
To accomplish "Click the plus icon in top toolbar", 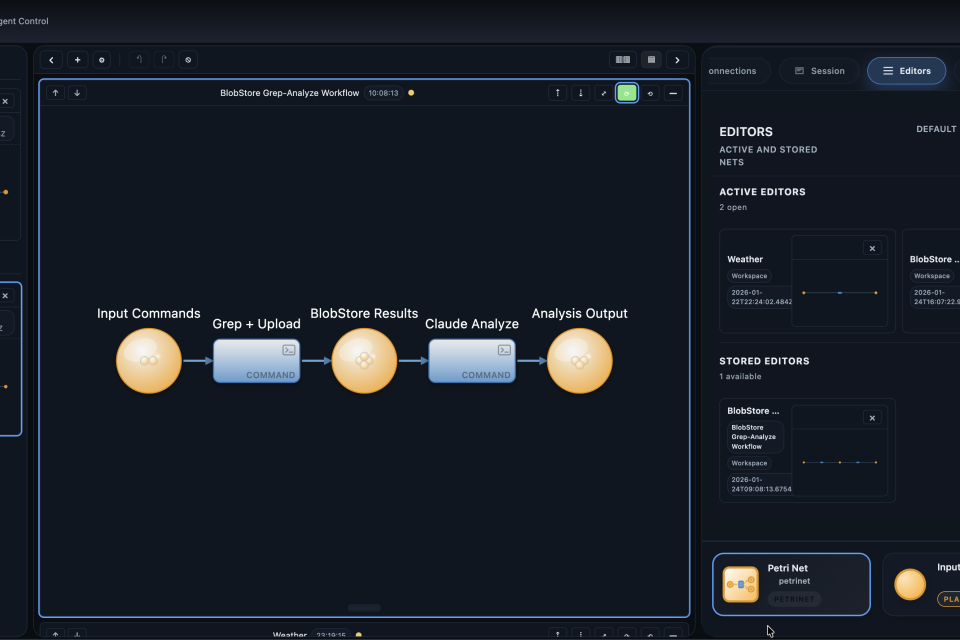I will pyautogui.click(x=77, y=60).
